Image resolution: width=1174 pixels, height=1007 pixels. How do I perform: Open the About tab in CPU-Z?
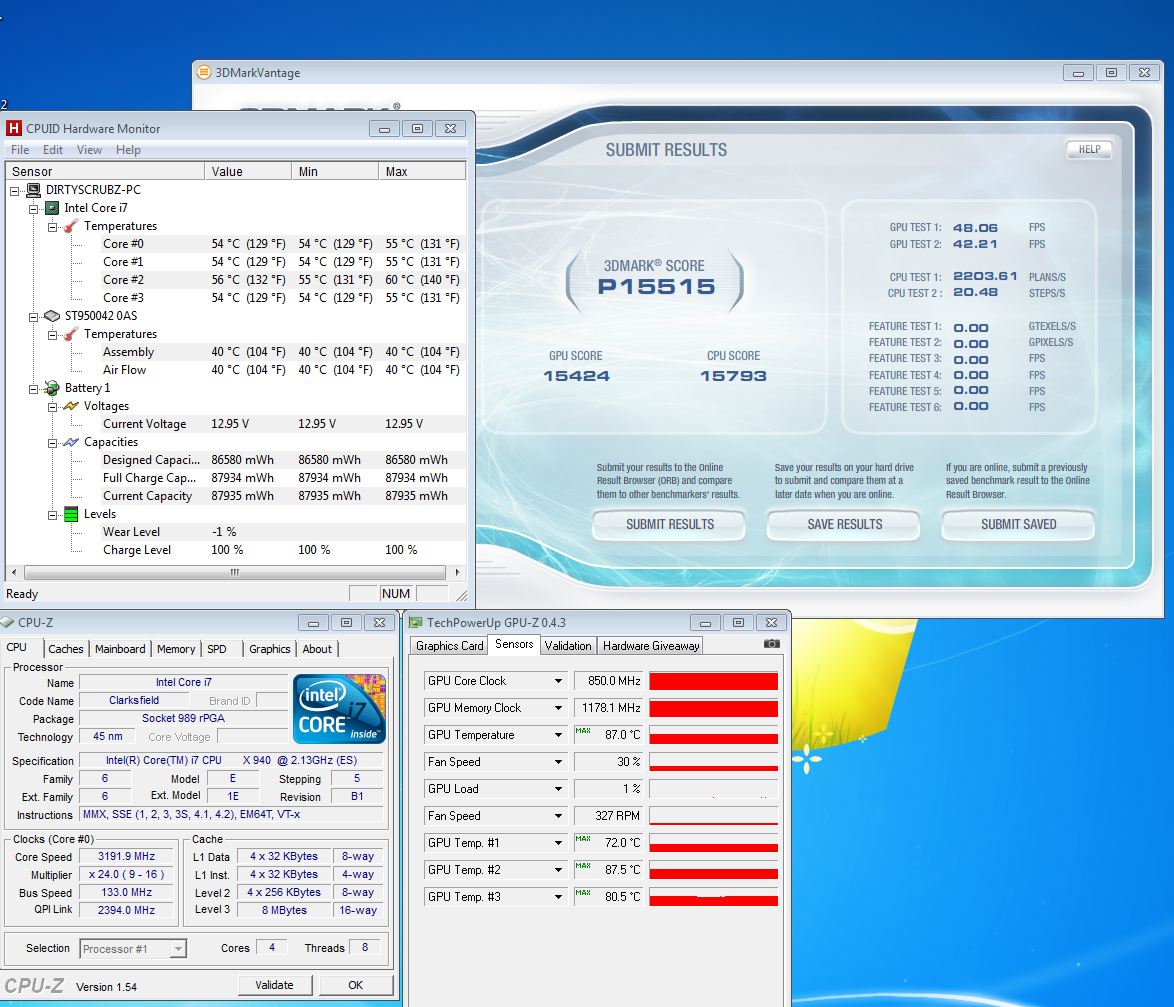317,649
